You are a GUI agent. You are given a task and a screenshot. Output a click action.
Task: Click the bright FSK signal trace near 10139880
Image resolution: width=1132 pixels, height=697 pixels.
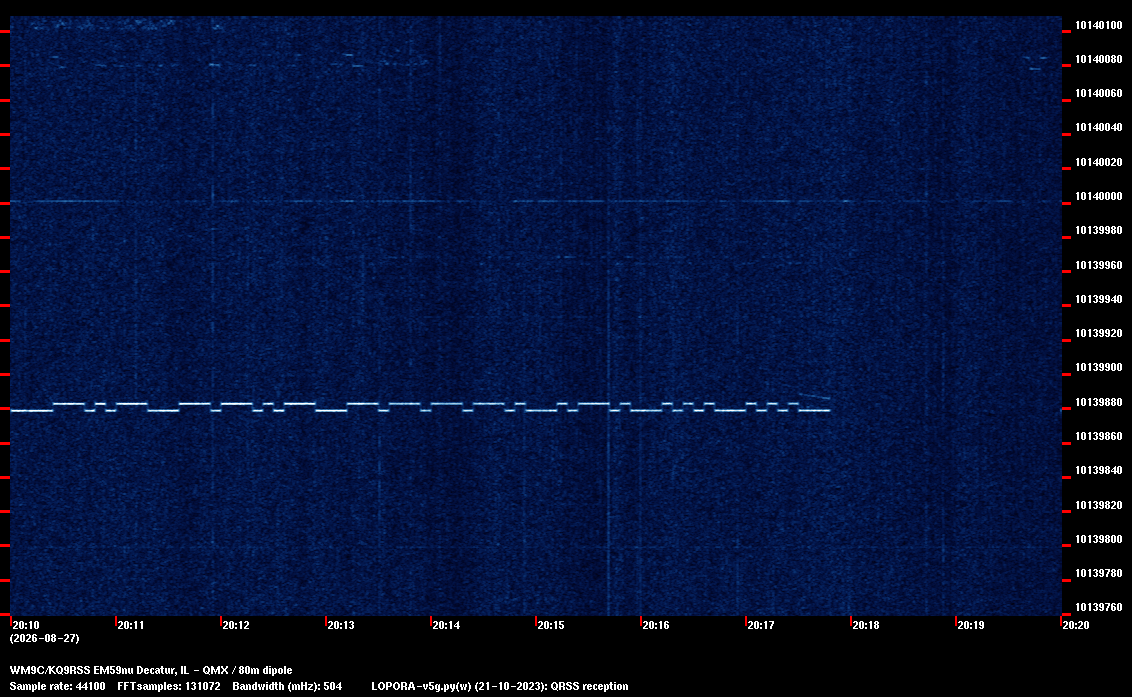(x=419, y=407)
